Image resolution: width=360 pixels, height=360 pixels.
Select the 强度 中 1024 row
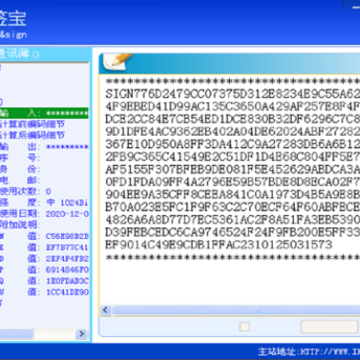(x=44, y=203)
